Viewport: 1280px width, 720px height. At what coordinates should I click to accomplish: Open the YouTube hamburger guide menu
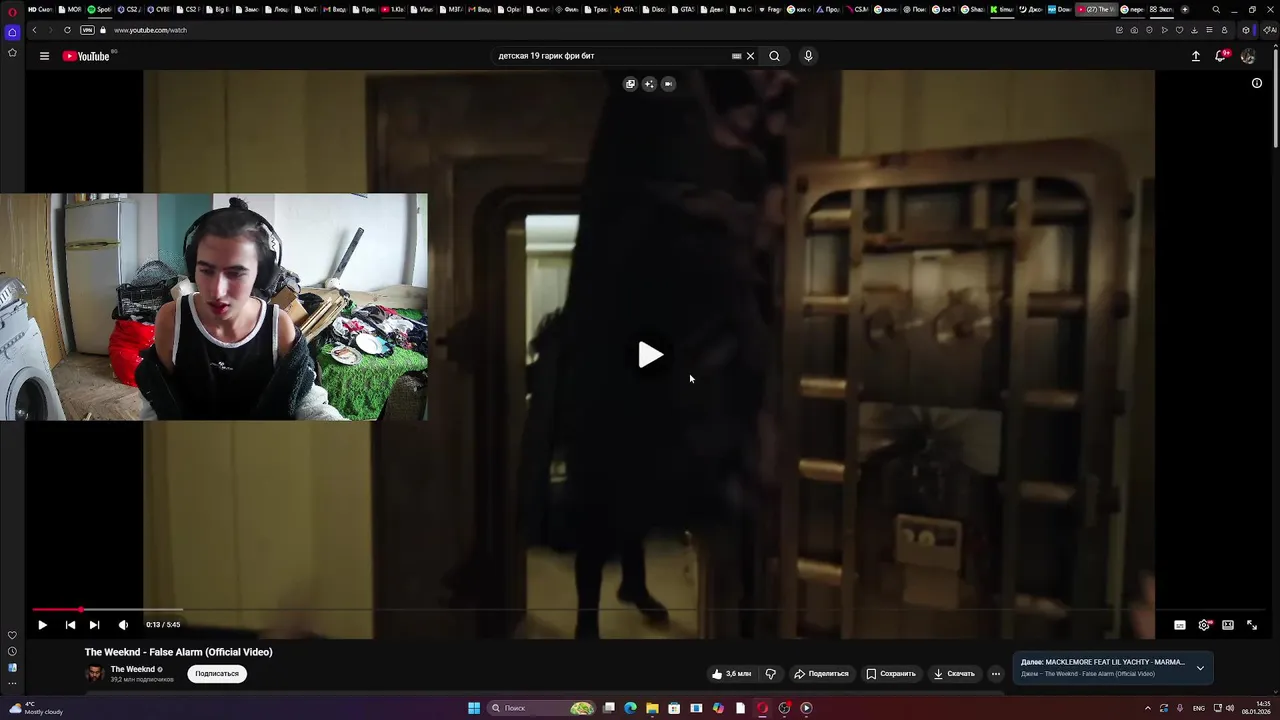(x=44, y=56)
